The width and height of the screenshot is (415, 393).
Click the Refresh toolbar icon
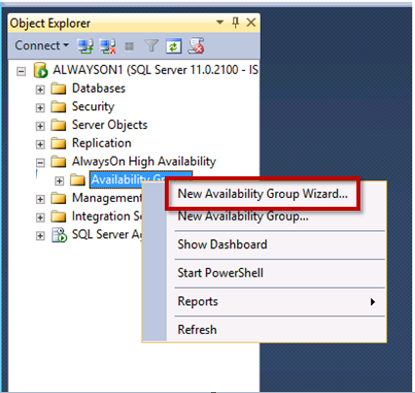(x=174, y=46)
